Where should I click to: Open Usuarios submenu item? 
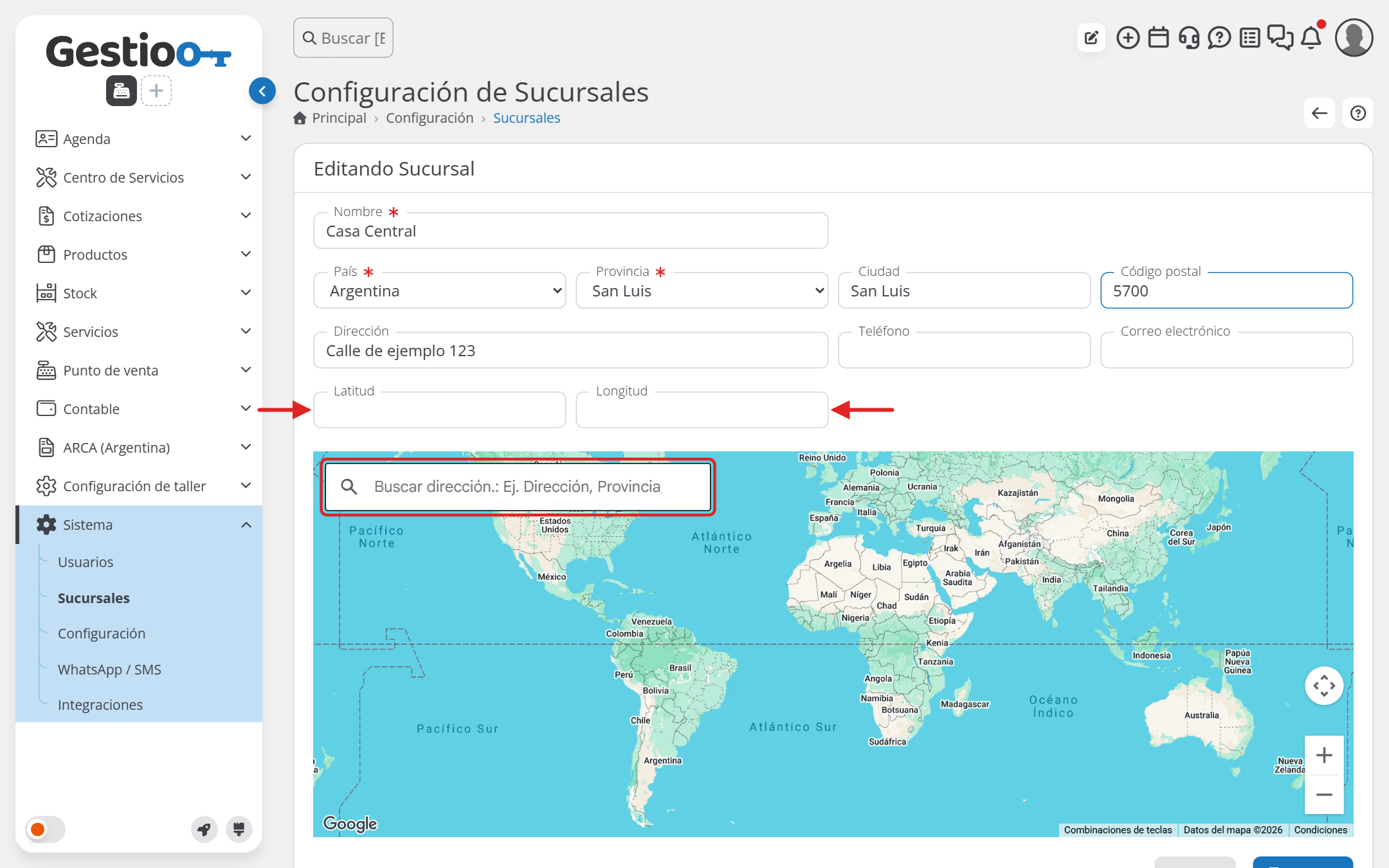coord(86,562)
